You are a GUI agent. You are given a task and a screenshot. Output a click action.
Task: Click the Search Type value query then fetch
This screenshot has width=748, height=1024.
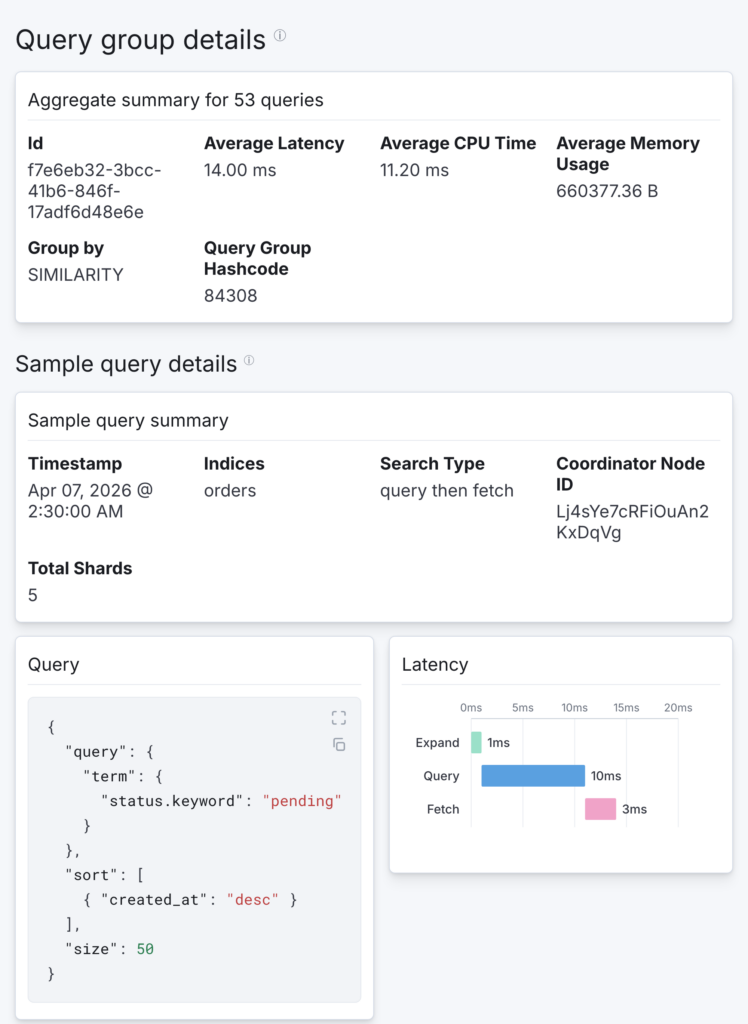click(x=447, y=490)
